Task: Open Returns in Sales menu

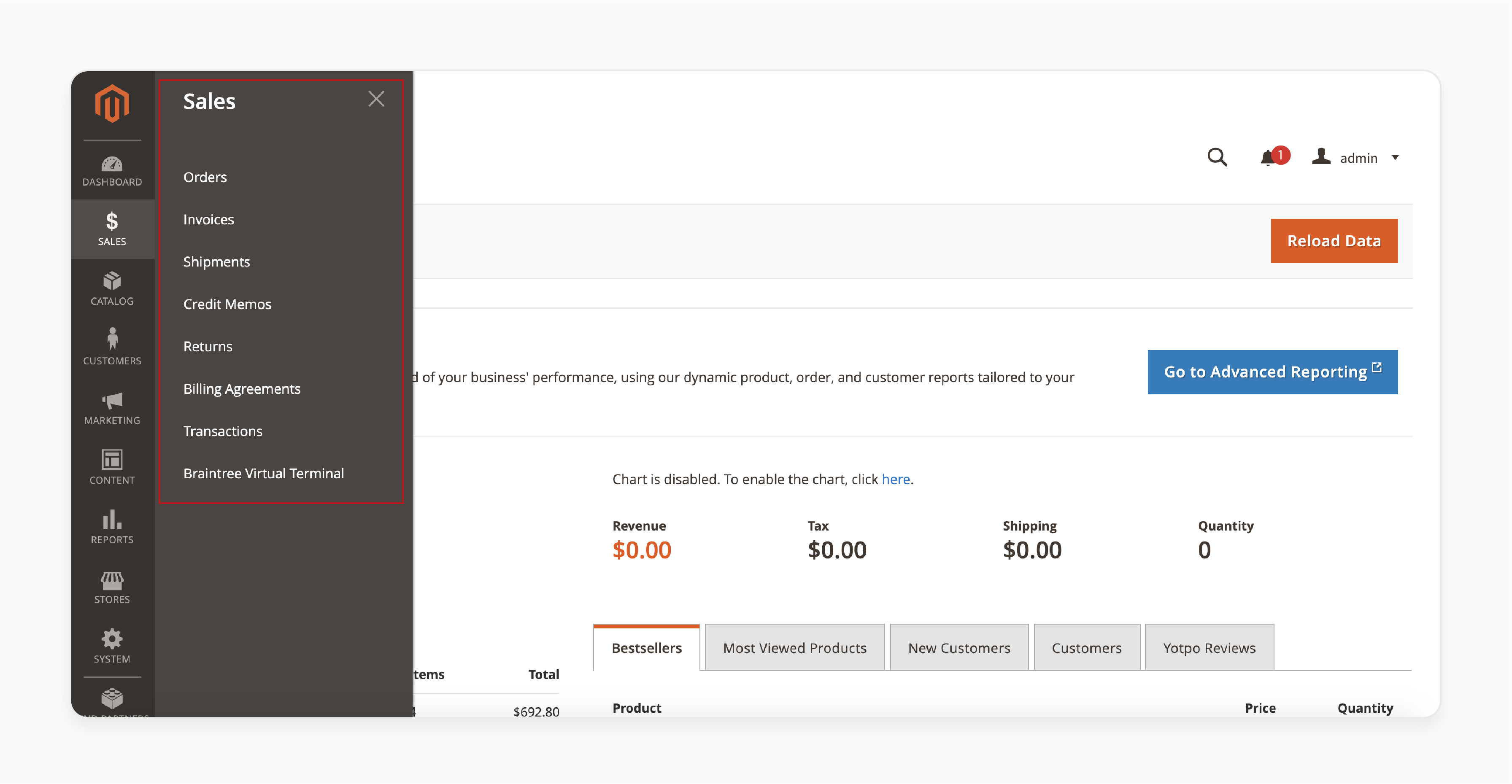Action: click(208, 346)
